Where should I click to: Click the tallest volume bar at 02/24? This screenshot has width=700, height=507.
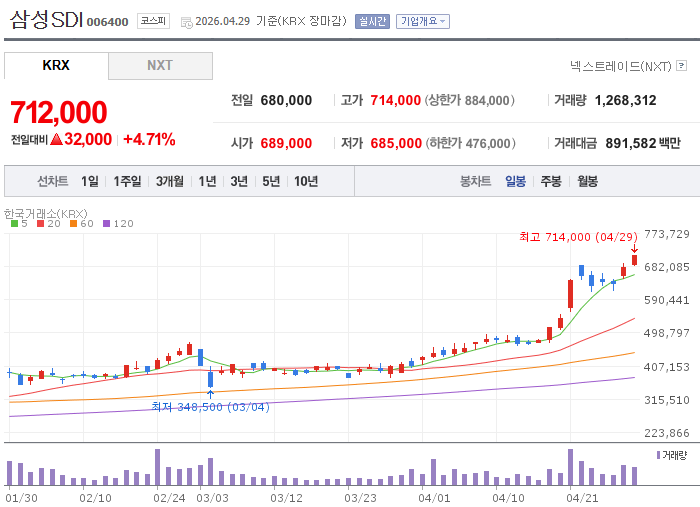[x=157, y=467]
